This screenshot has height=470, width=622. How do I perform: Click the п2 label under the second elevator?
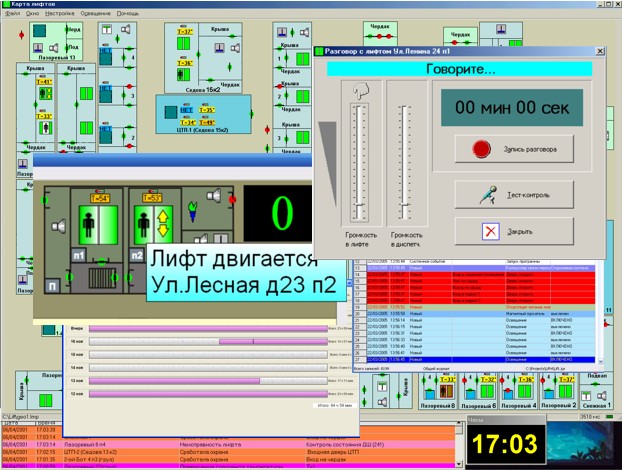[136, 253]
